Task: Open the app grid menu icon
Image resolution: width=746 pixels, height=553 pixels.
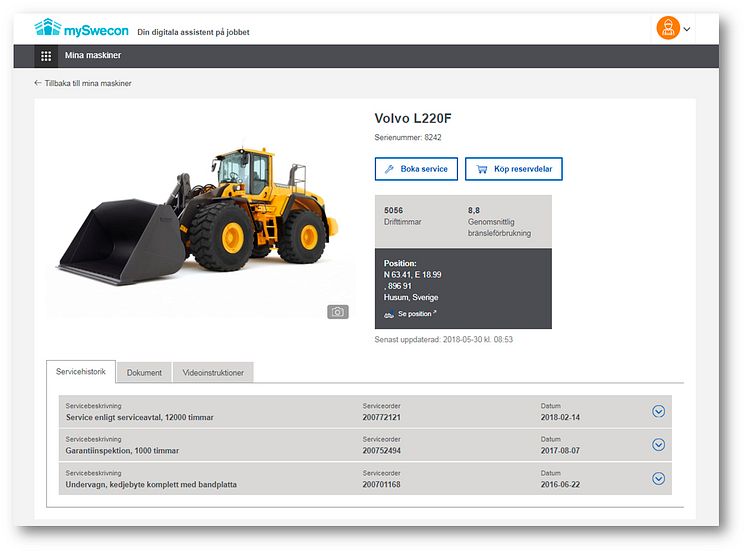Action: [46, 56]
